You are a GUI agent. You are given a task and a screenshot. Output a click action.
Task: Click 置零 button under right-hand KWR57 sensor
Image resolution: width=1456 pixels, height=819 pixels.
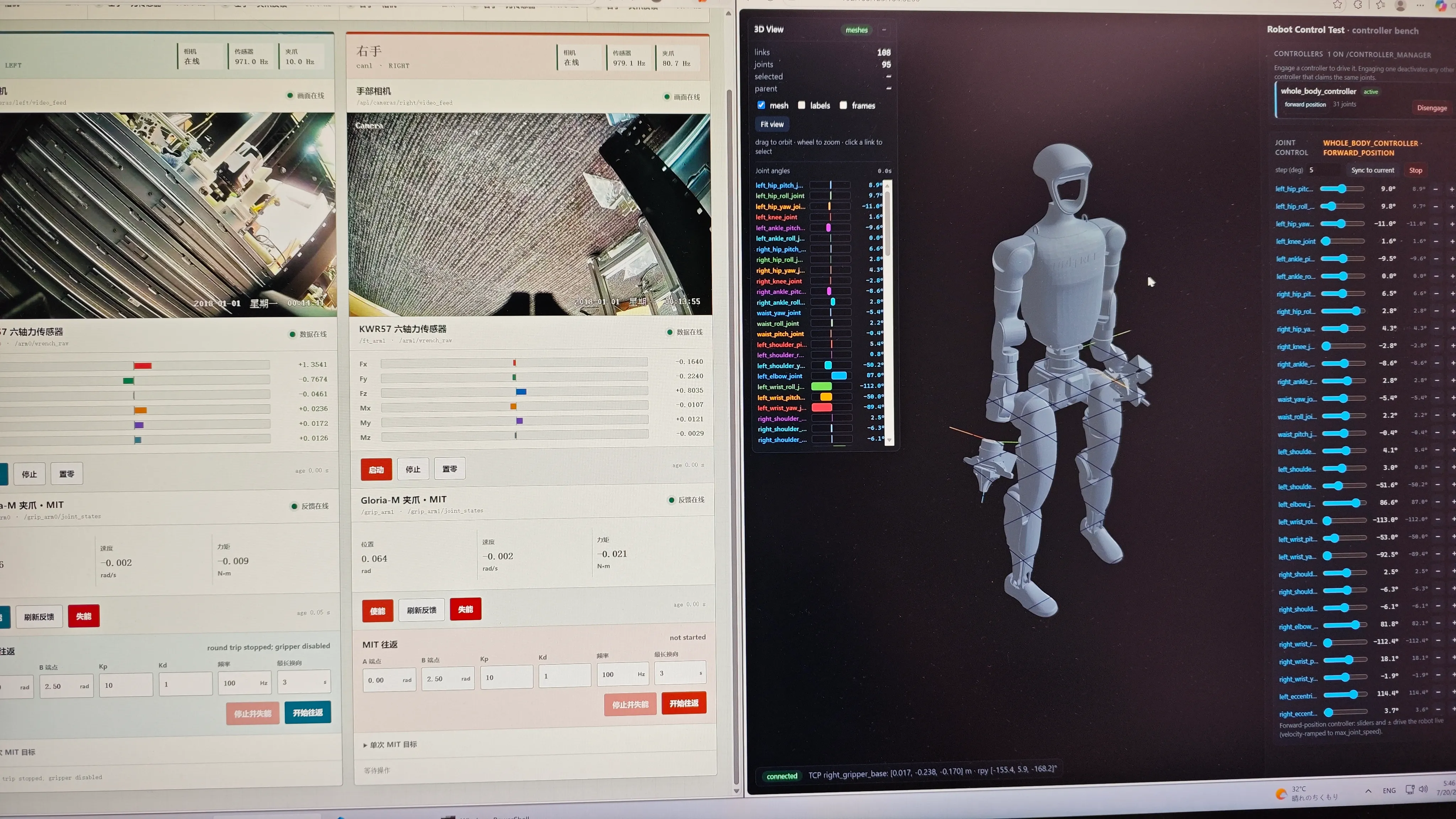pos(450,469)
